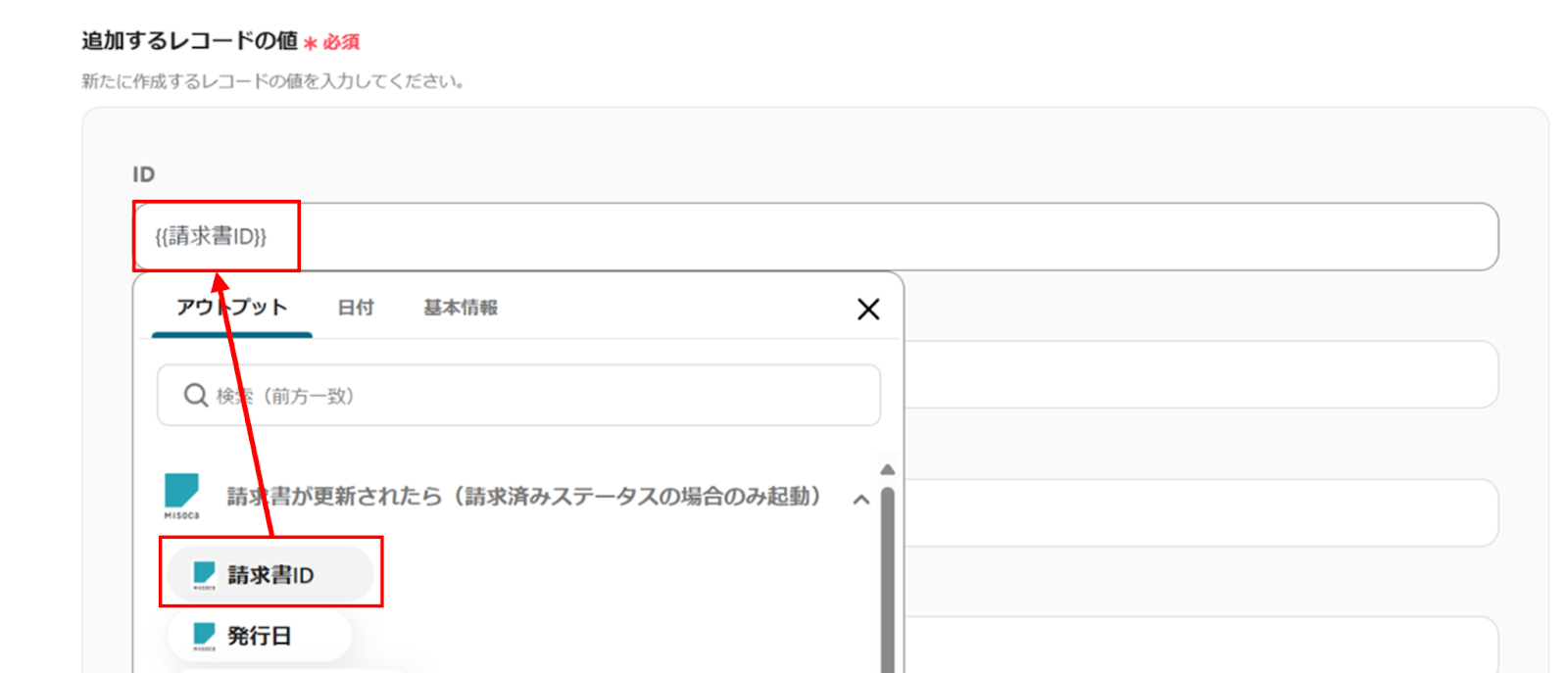This screenshot has height=673, width=1568.
Task: Click the ID field label
Action: pyautogui.click(x=144, y=174)
